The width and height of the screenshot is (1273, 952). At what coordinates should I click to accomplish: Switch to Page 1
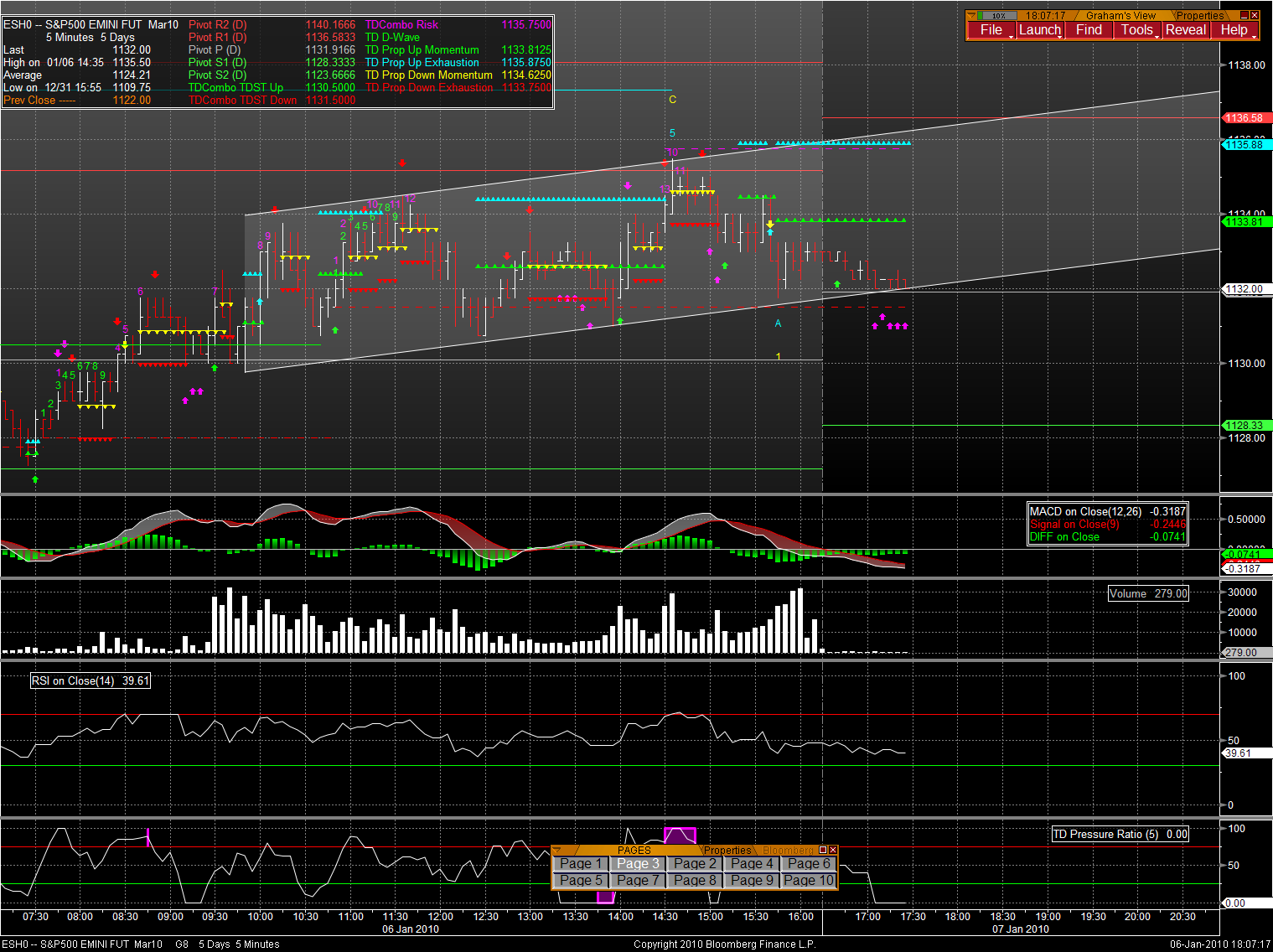(x=581, y=864)
